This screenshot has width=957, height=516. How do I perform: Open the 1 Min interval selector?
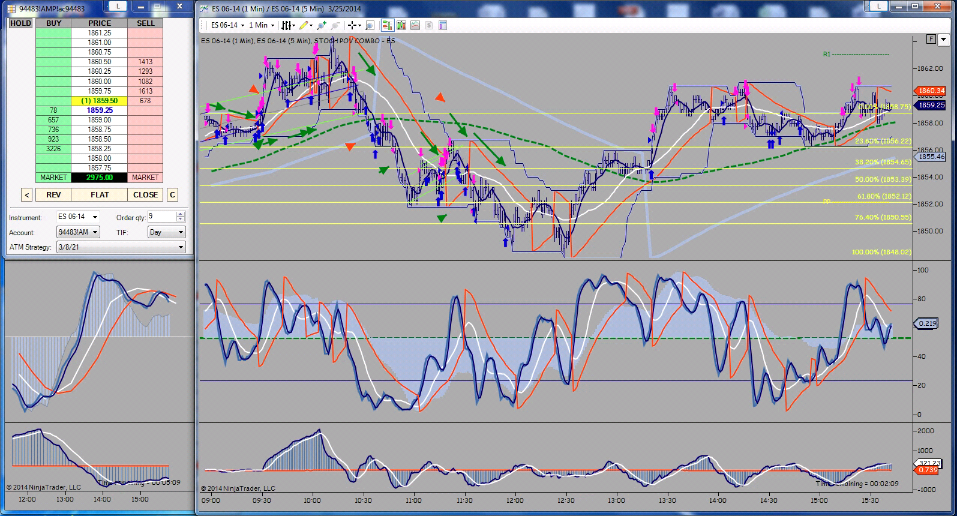pyautogui.click(x=261, y=25)
